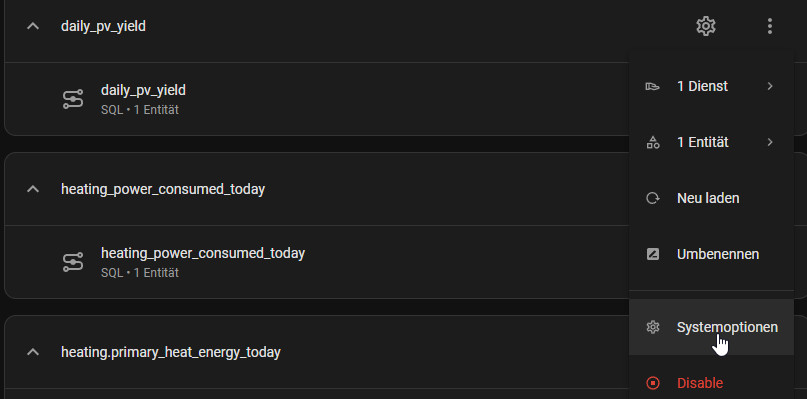The height and width of the screenshot is (399, 807).
Task: Expand the 1 Dienst submenu arrow
Action: (770, 86)
